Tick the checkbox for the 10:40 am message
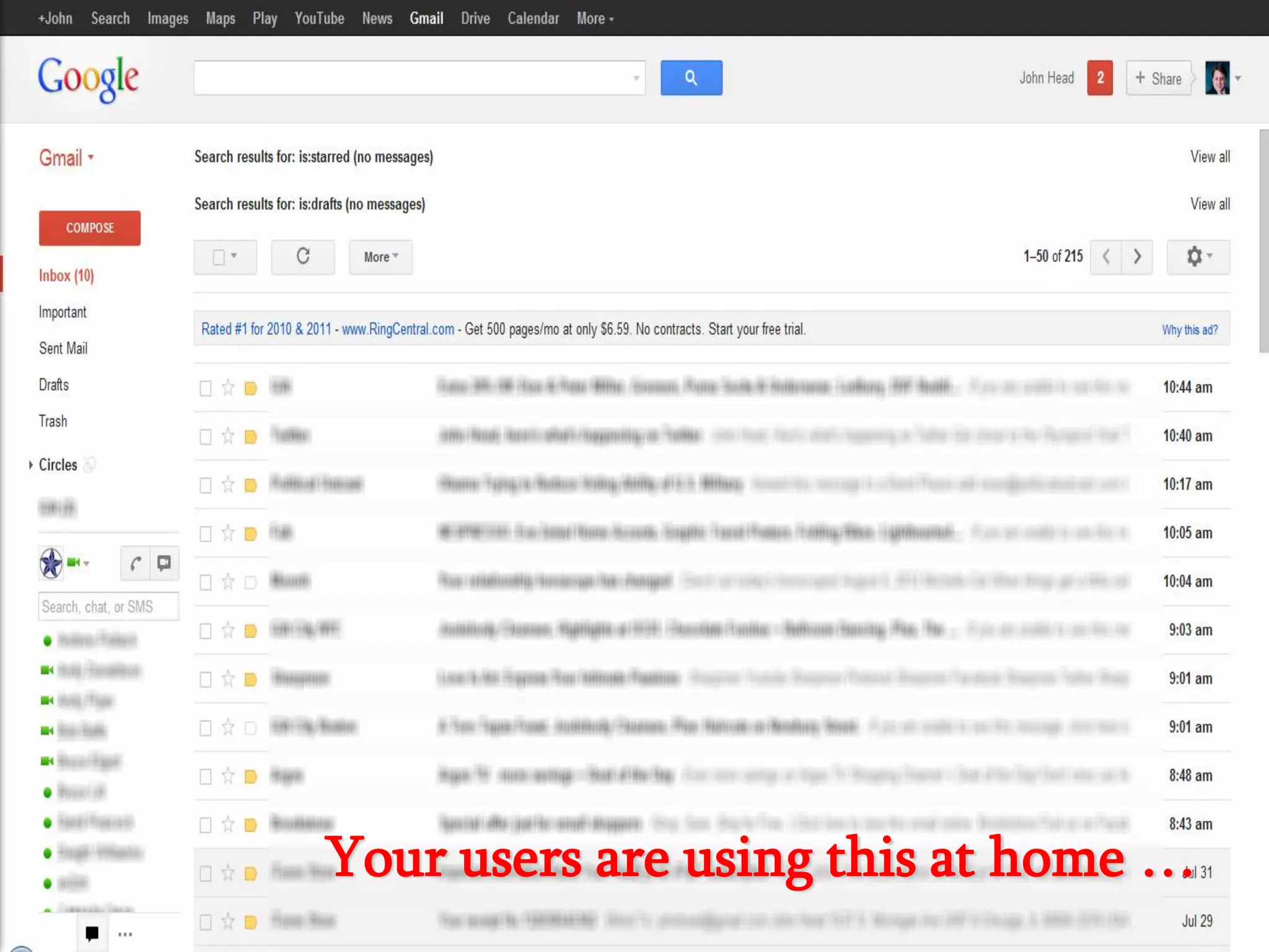This screenshot has height=952, width=1269. (x=205, y=437)
